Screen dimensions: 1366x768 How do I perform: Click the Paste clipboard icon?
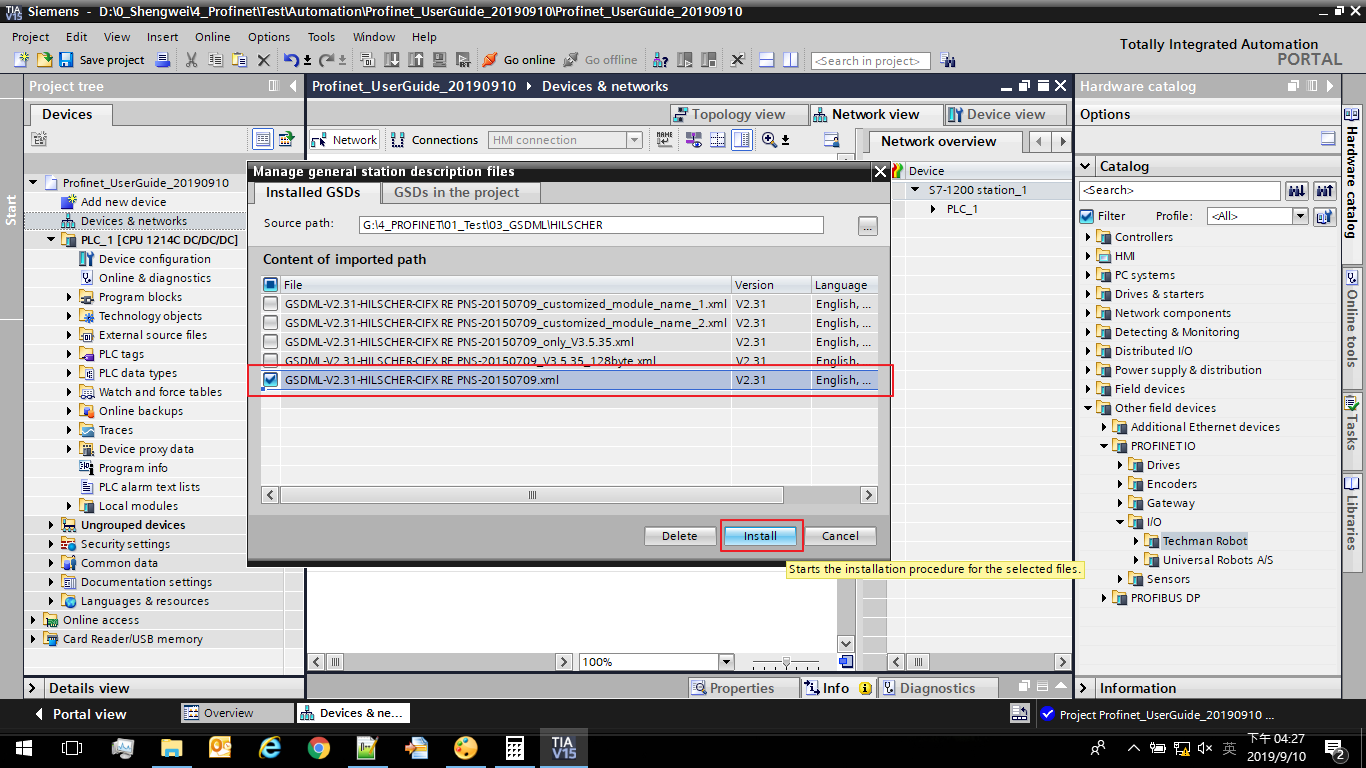[239, 60]
